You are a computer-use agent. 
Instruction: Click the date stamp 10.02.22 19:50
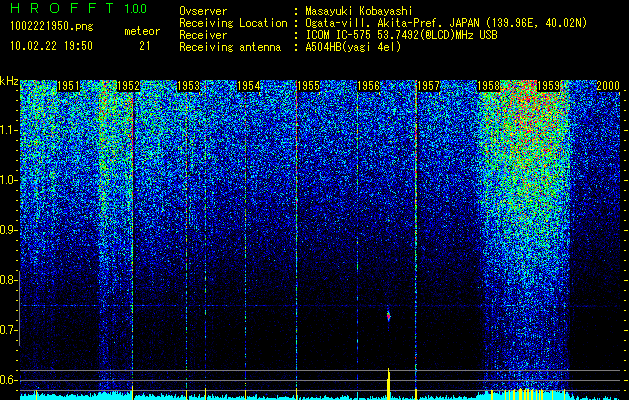(x=51, y=46)
